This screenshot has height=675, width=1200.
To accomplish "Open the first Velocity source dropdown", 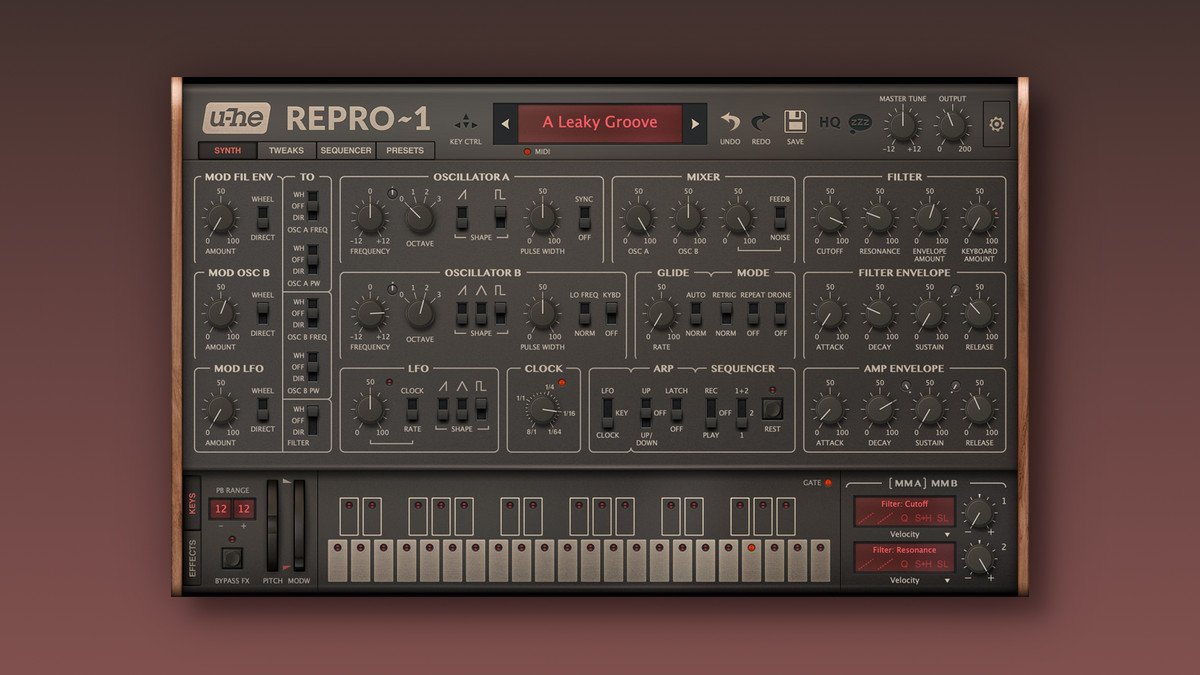I will (905, 535).
